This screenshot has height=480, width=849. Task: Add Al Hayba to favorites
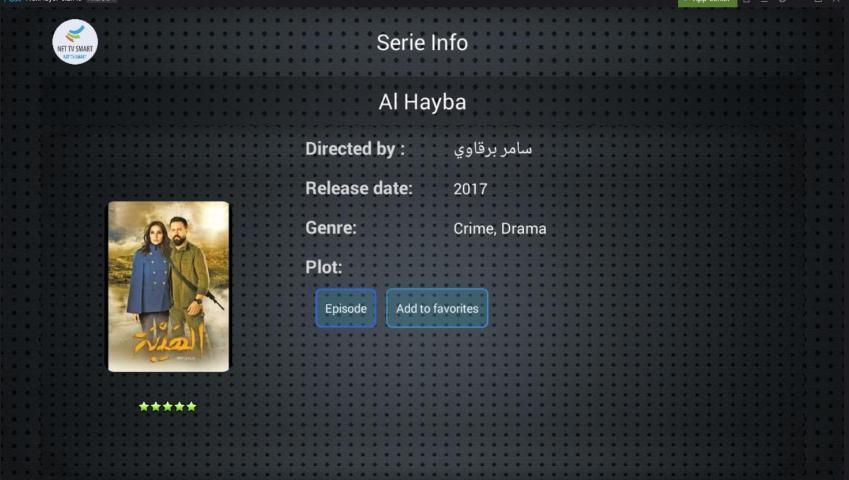coord(437,308)
